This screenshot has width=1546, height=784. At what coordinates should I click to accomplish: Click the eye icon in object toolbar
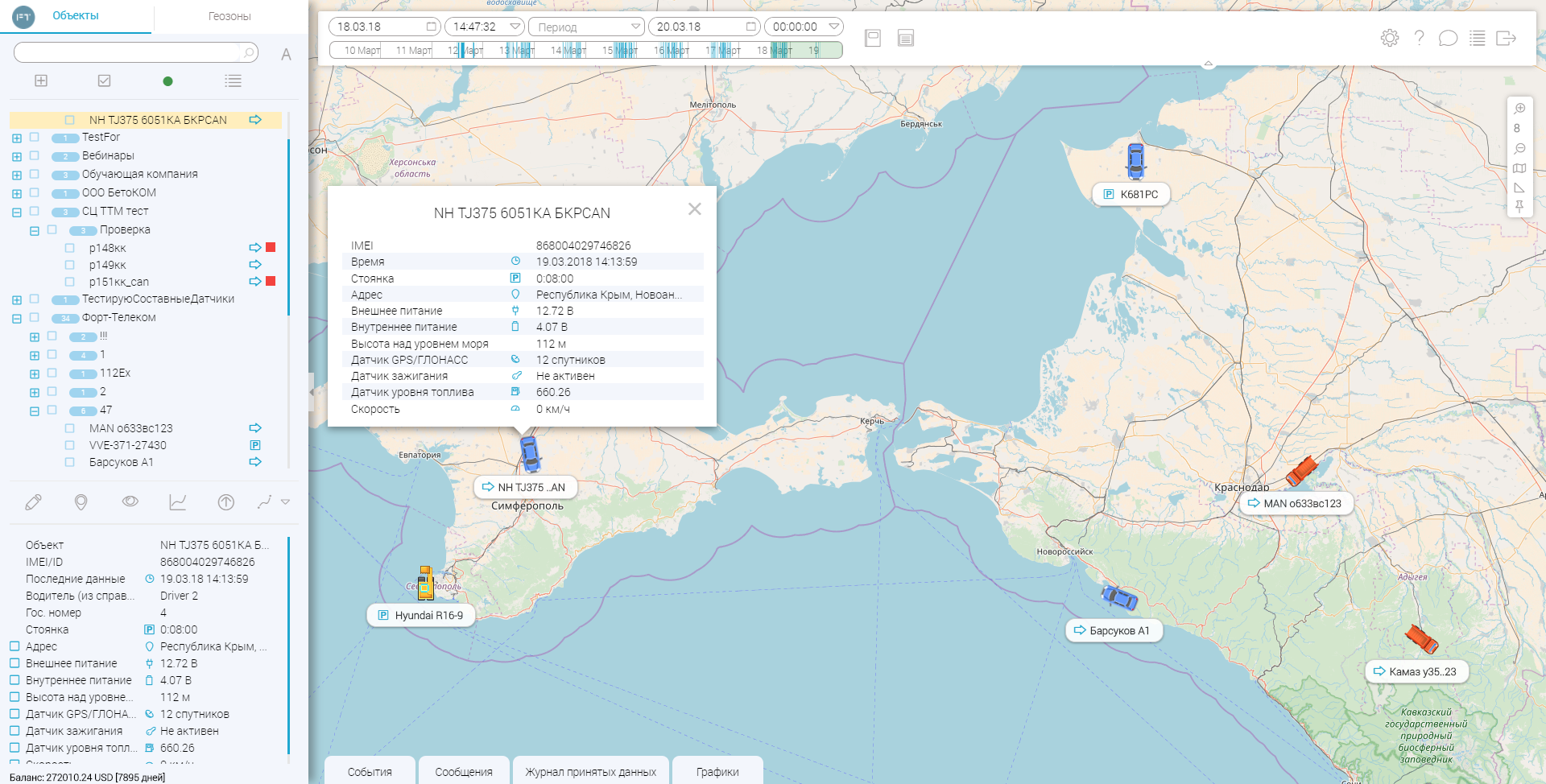tap(130, 501)
